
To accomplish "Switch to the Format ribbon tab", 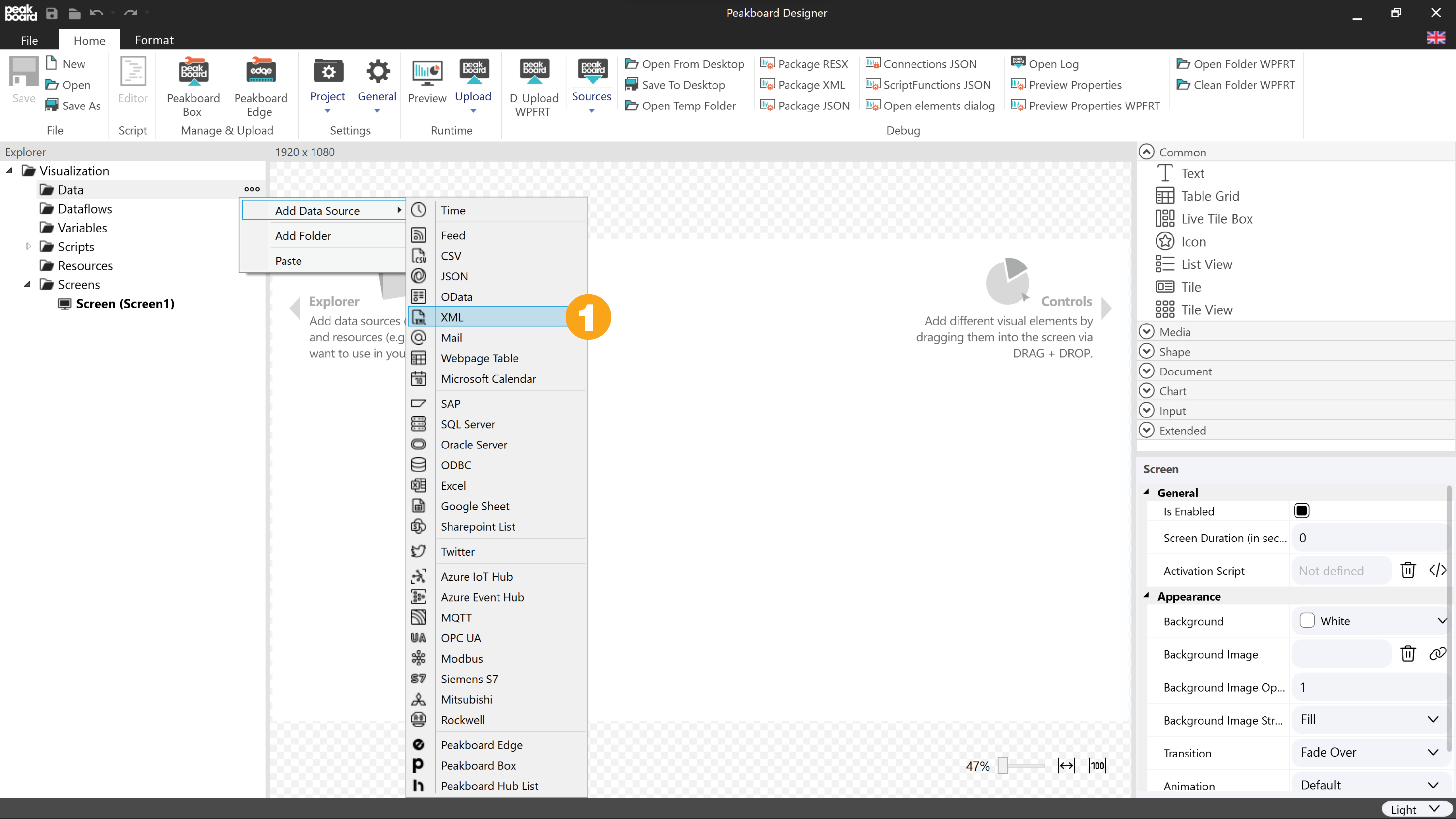I will click(154, 40).
